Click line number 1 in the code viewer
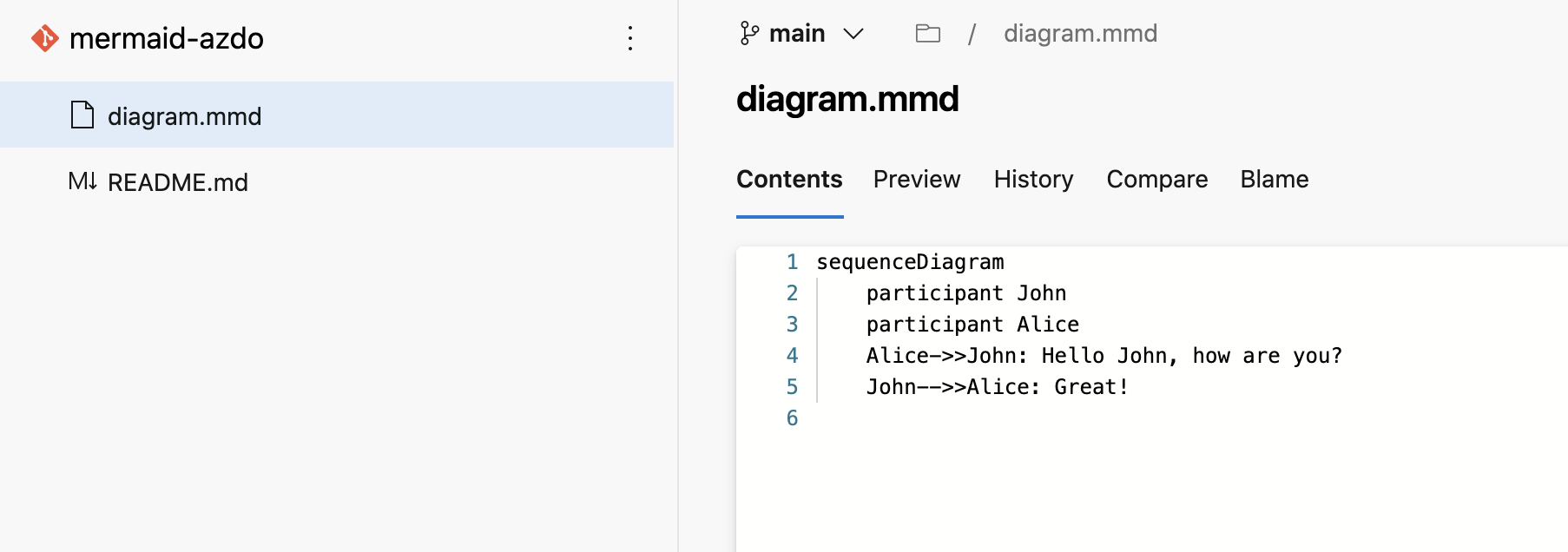The width and height of the screenshot is (1568, 552). pyautogui.click(x=792, y=262)
